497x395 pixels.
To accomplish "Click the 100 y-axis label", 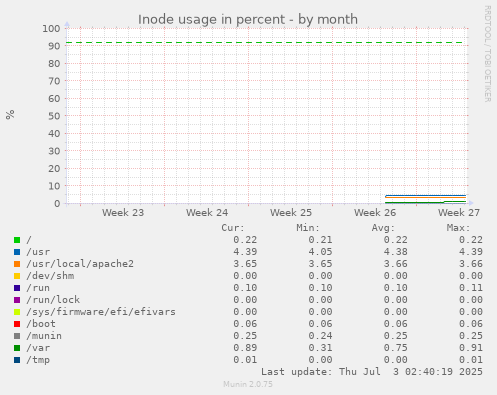I will pos(51,29).
